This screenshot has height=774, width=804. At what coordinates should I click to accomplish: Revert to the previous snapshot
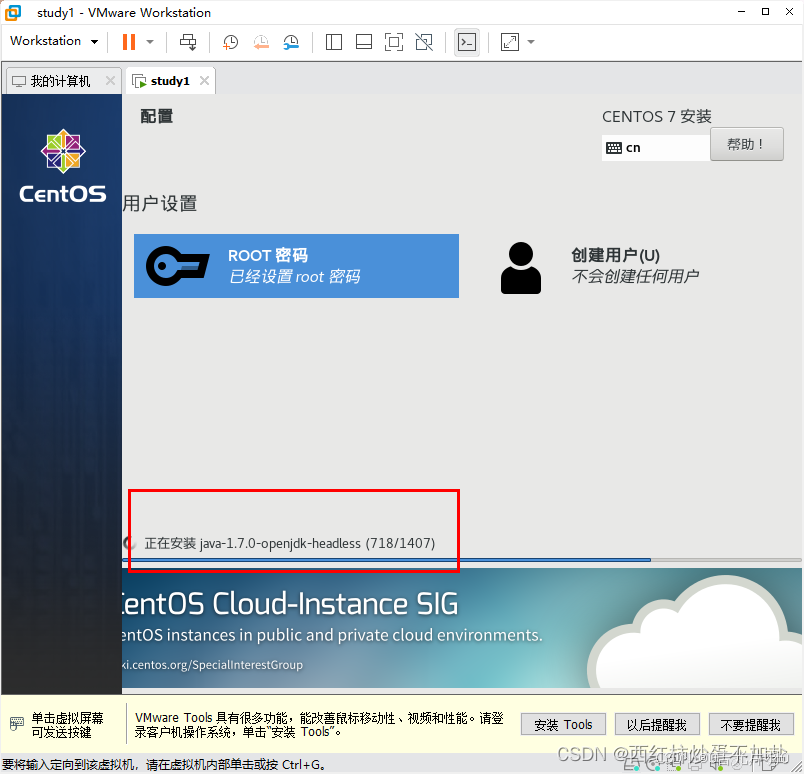(261, 42)
